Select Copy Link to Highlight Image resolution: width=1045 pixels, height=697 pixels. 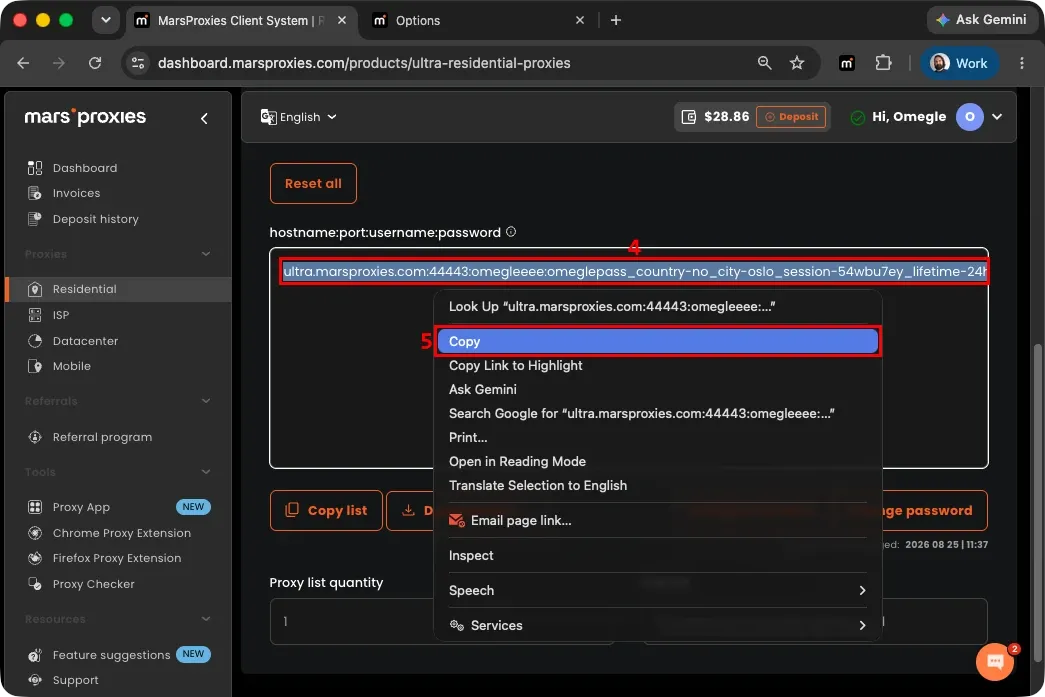[657, 365]
